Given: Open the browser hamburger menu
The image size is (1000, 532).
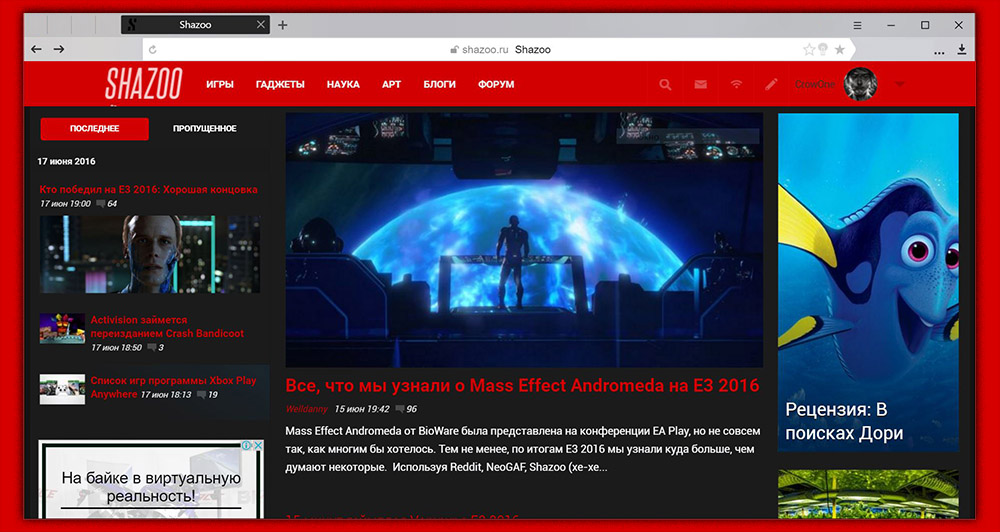Looking at the screenshot, I should pos(857,26).
